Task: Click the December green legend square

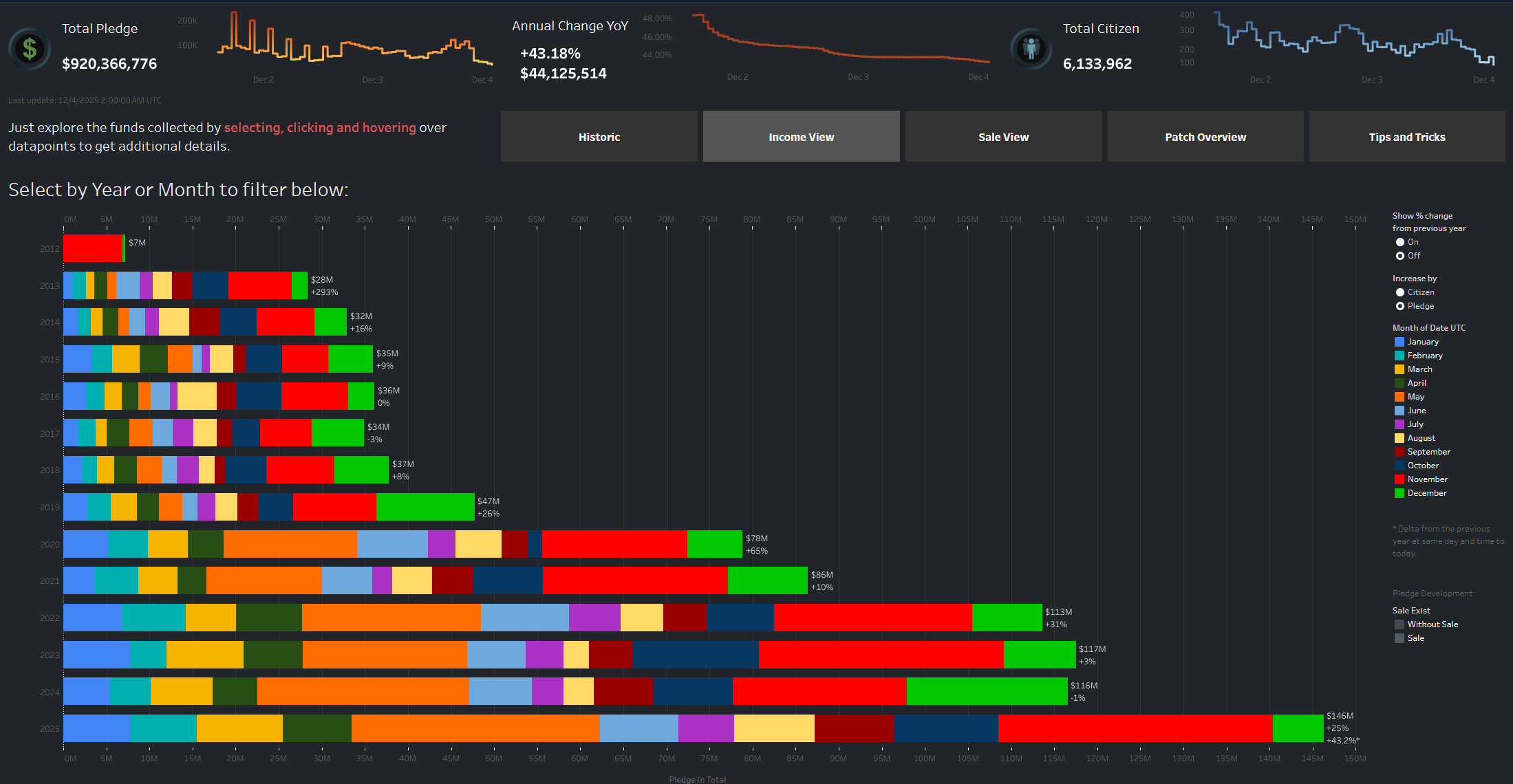Action: click(x=1399, y=493)
